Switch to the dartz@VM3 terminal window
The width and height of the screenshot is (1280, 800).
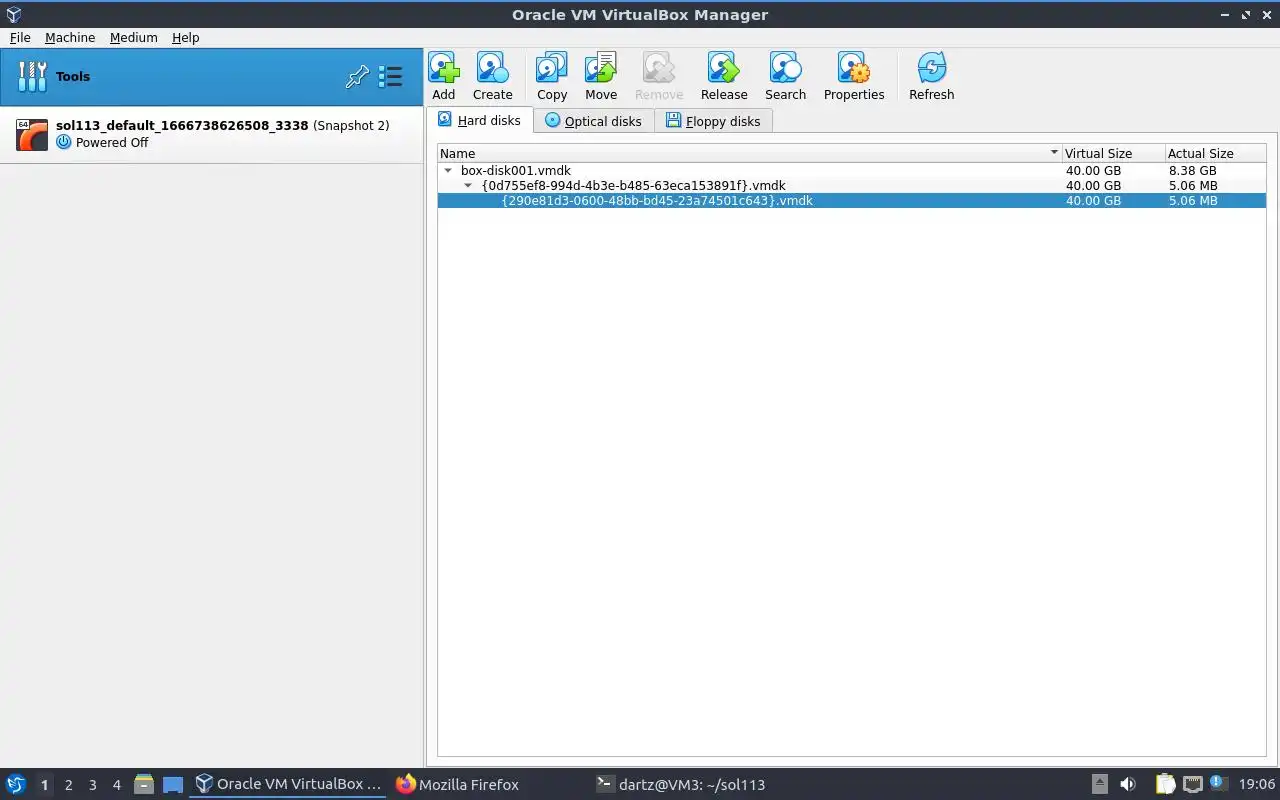680,784
